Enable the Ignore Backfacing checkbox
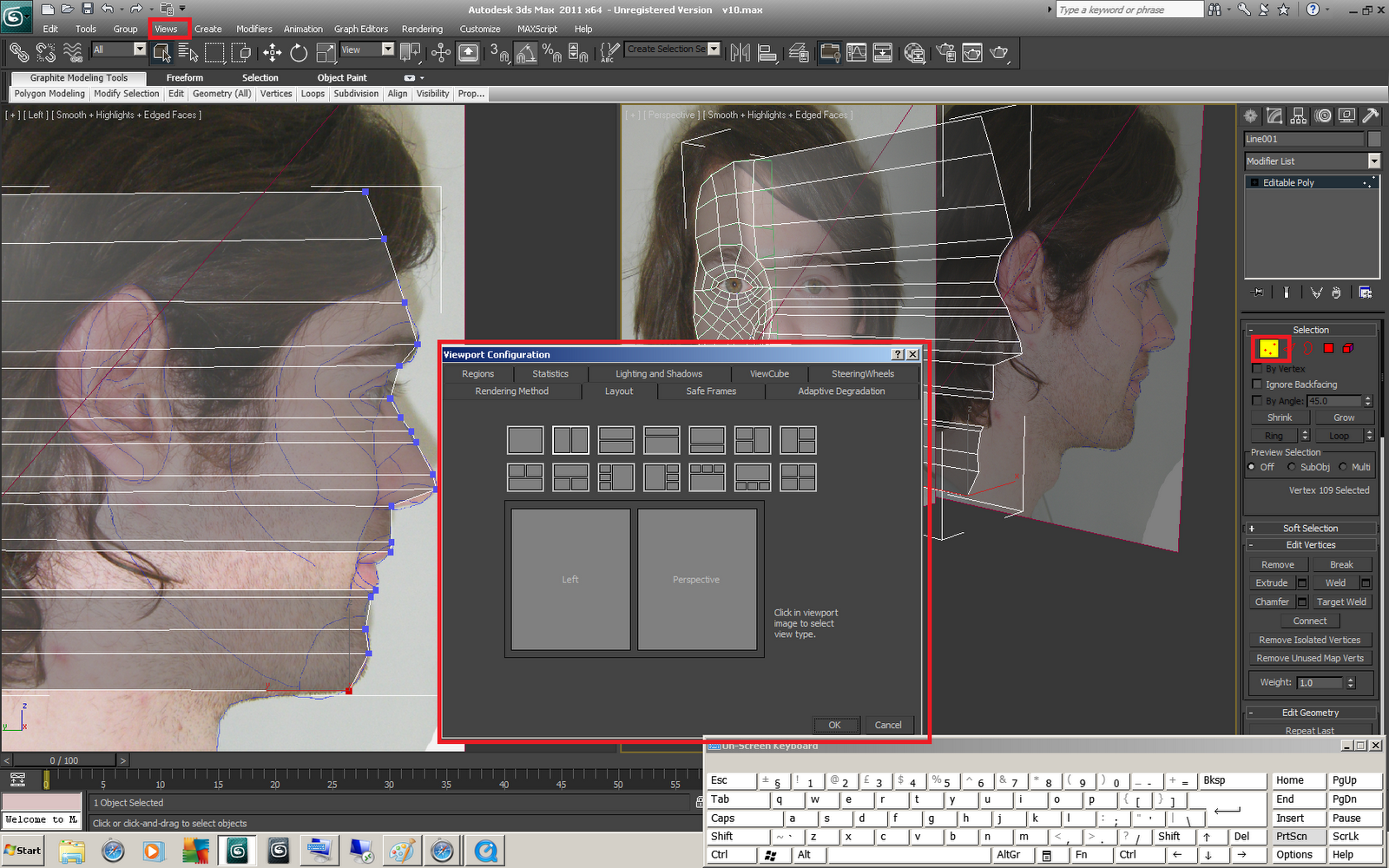The width and height of the screenshot is (1389, 868). click(x=1257, y=385)
